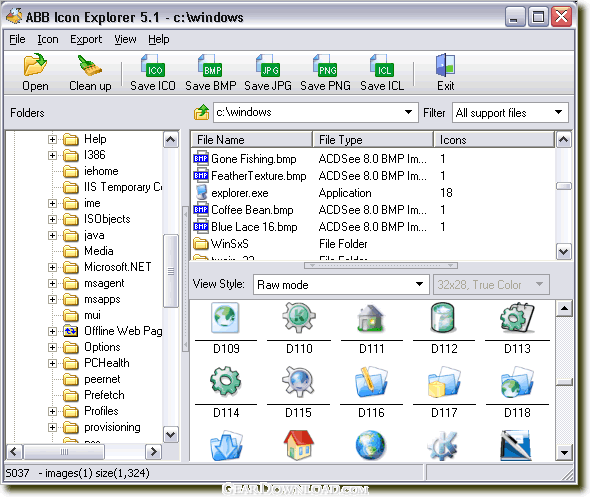The width and height of the screenshot is (590, 497).
Task: Select the red-roof house icon
Action: pyautogui.click(x=298, y=445)
